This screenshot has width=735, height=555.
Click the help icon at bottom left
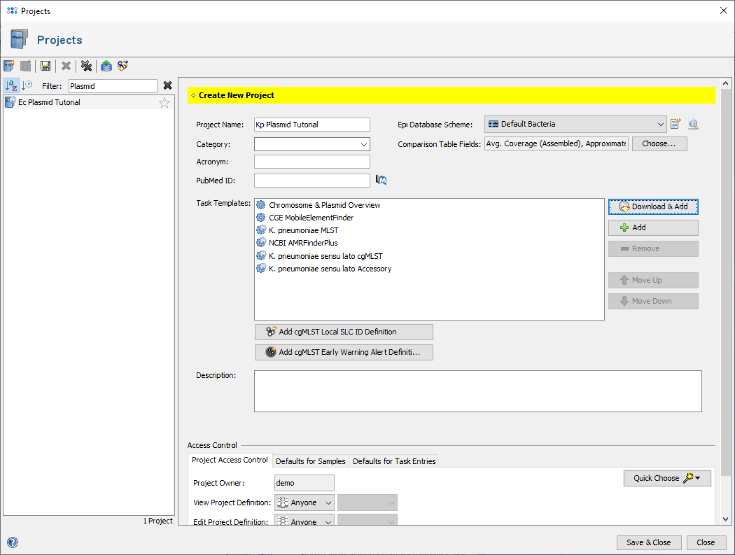pos(12,542)
